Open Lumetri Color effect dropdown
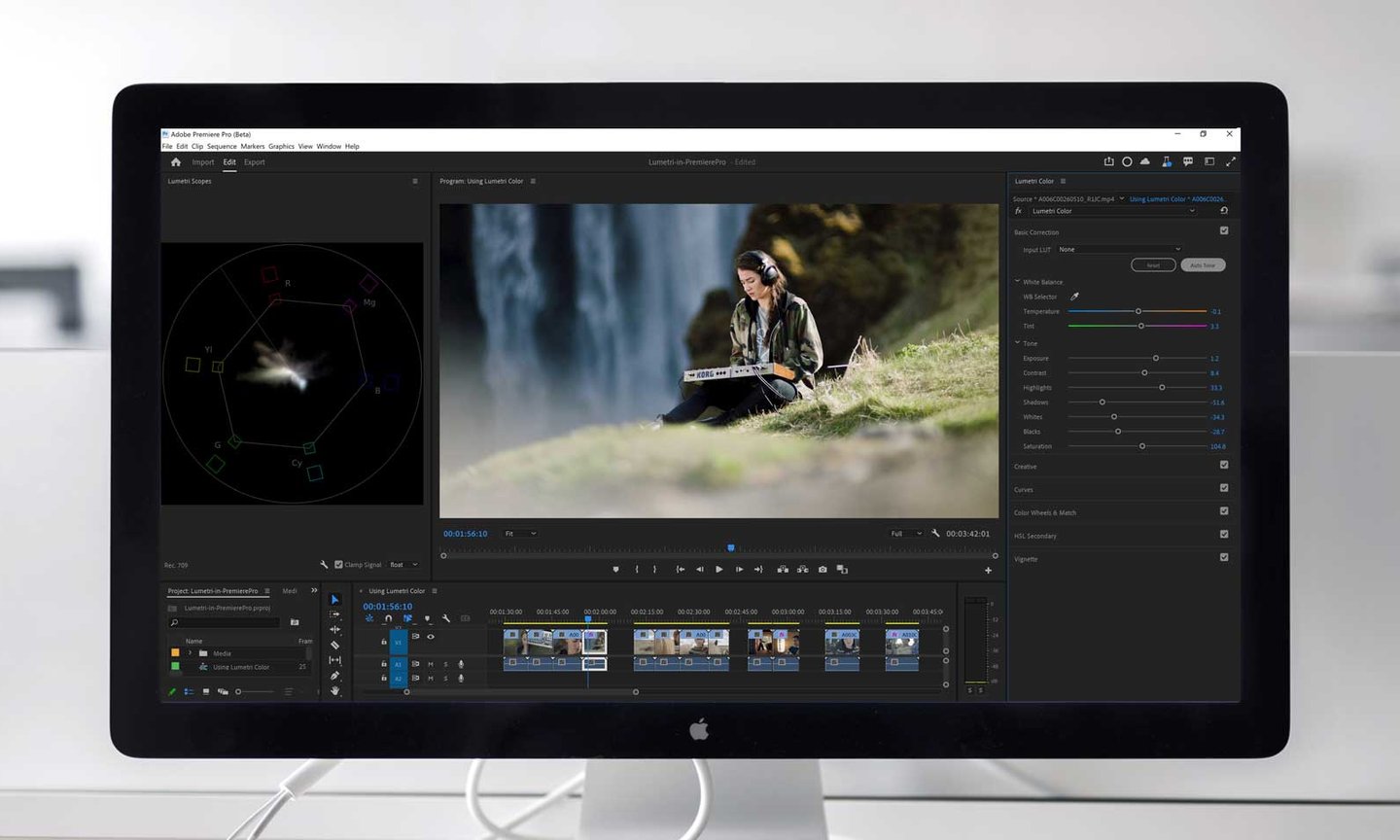The width and height of the screenshot is (1400, 840). tap(1112, 210)
